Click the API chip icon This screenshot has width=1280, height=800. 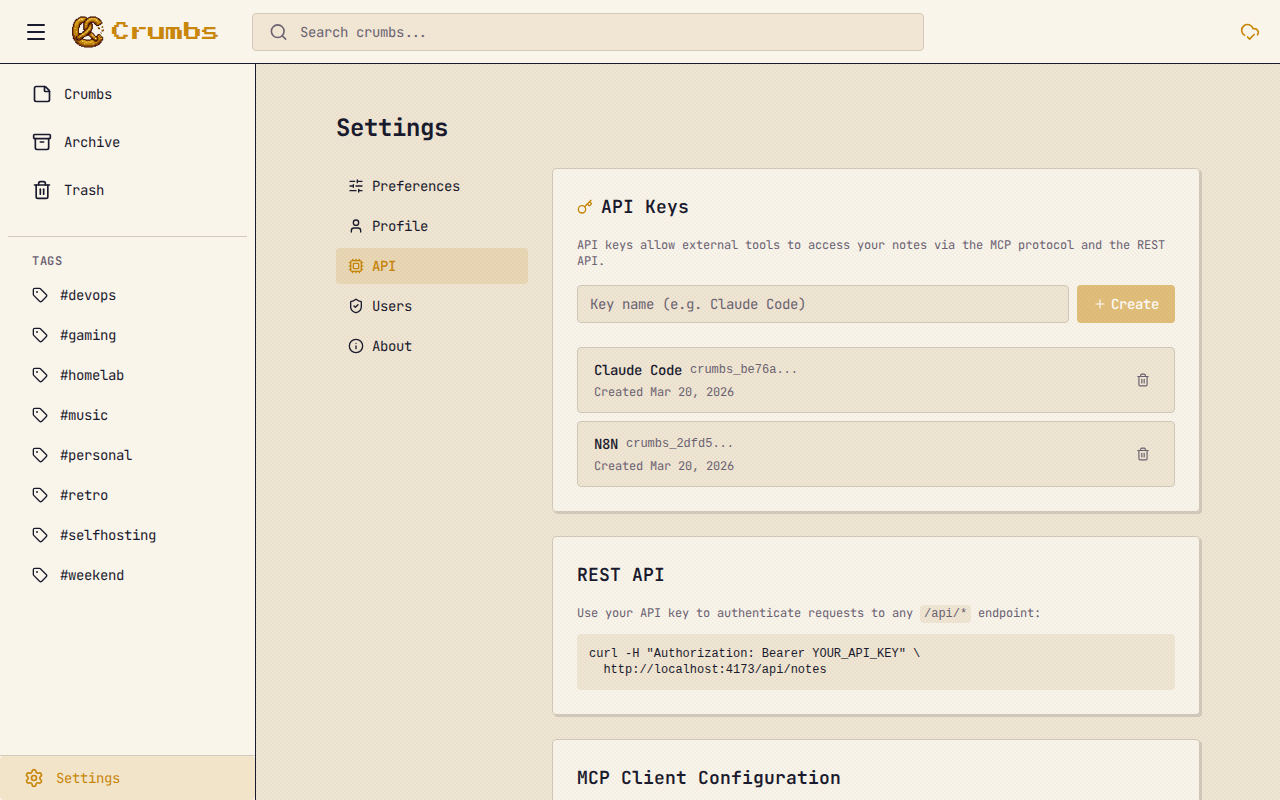pyautogui.click(x=356, y=266)
